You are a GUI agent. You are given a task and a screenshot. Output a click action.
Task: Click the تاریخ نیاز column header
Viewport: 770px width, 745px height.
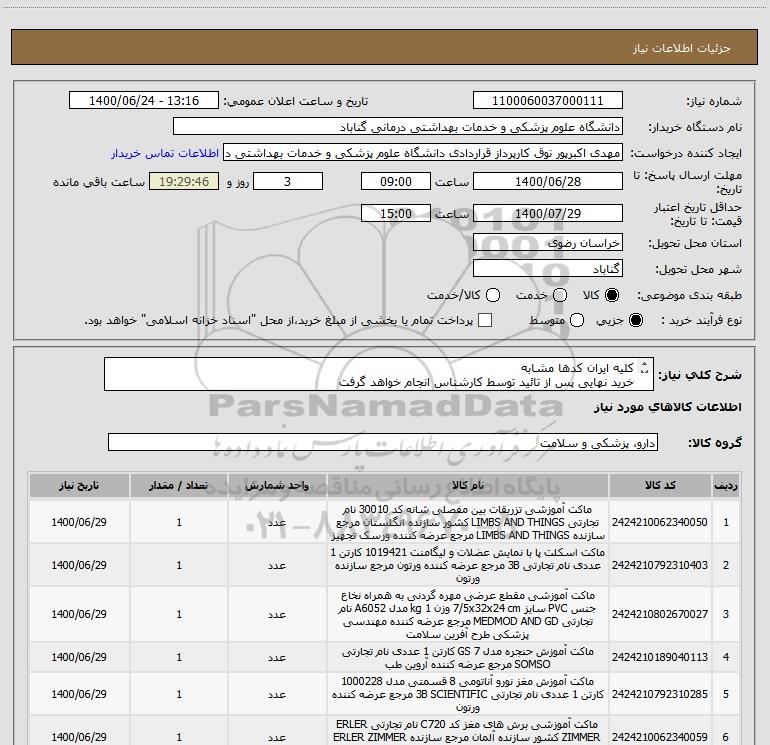79,486
